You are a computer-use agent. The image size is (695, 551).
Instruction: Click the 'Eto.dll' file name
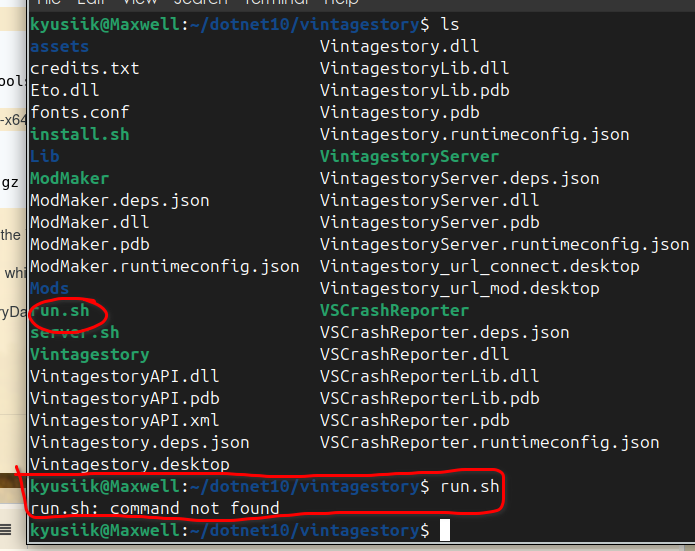(65, 90)
